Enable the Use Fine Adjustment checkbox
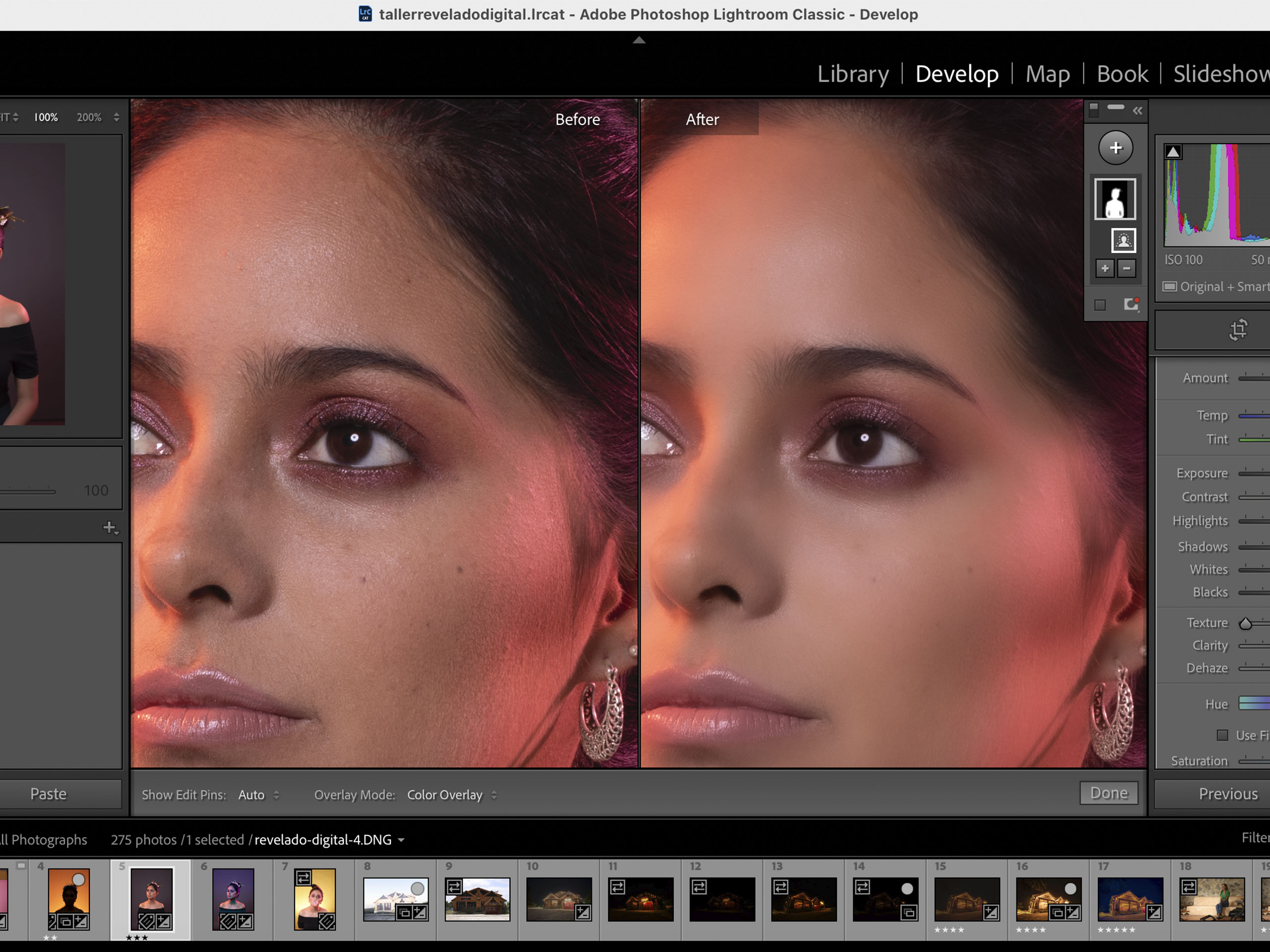The height and width of the screenshot is (952, 1270). coord(1222,735)
